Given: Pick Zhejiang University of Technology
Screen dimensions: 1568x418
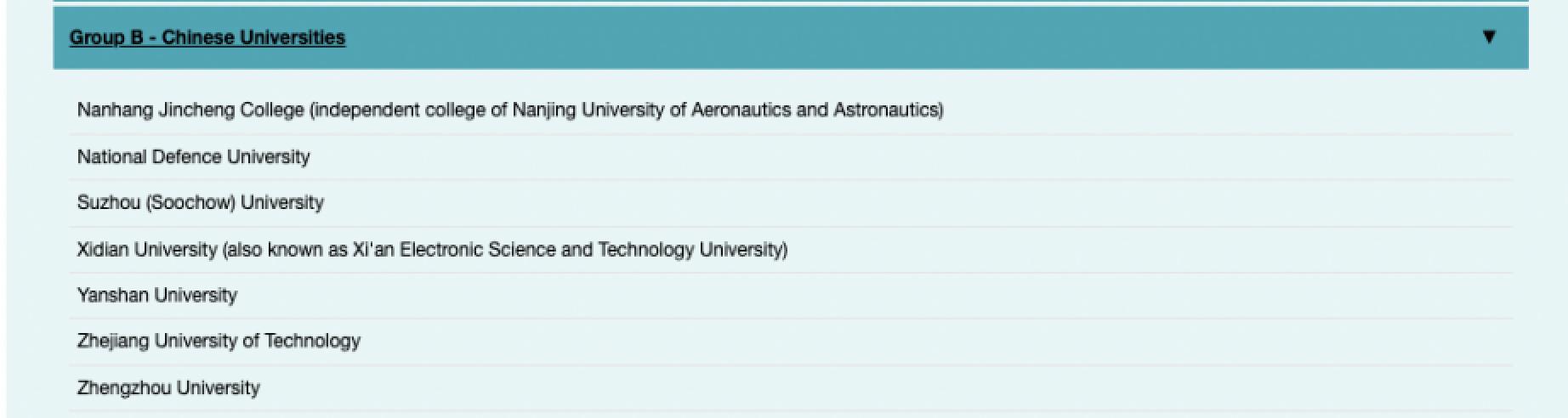Looking at the screenshot, I should click(219, 342).
